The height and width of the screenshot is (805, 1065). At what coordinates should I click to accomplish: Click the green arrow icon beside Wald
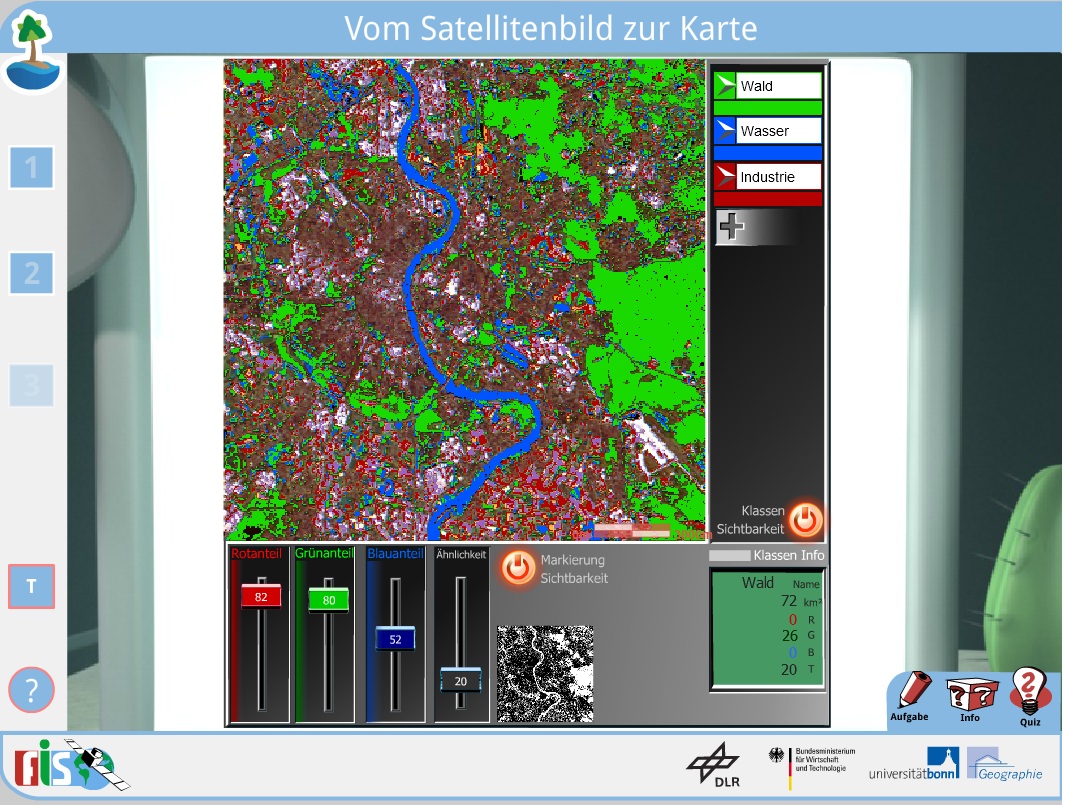click(x=725, y=86)
